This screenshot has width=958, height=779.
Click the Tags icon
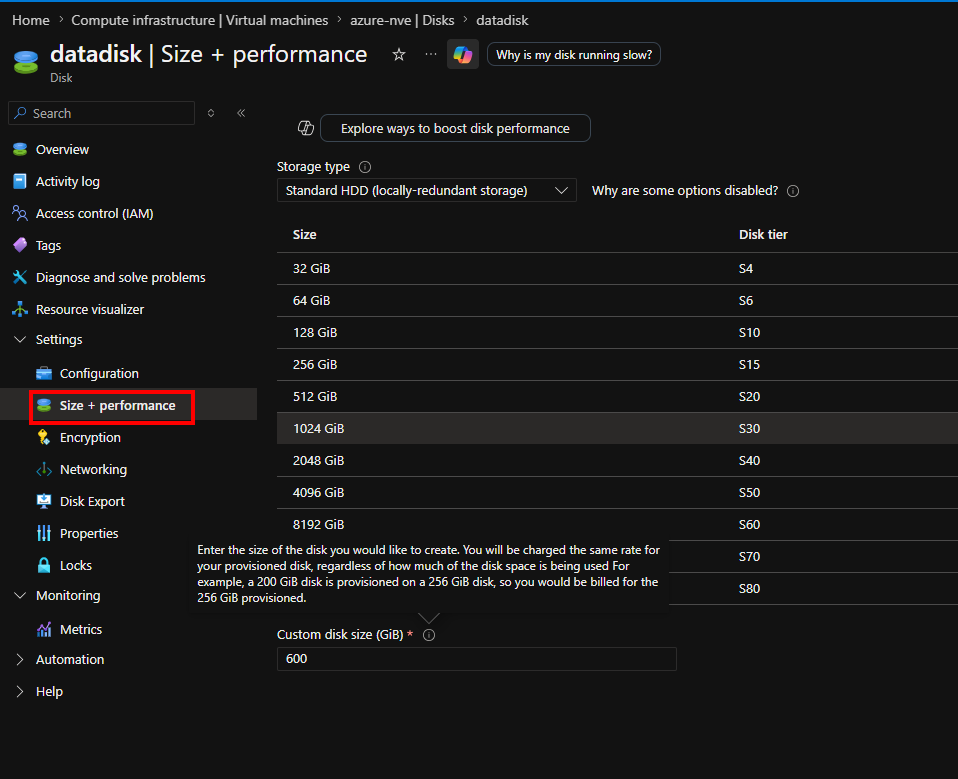(20, 245)
